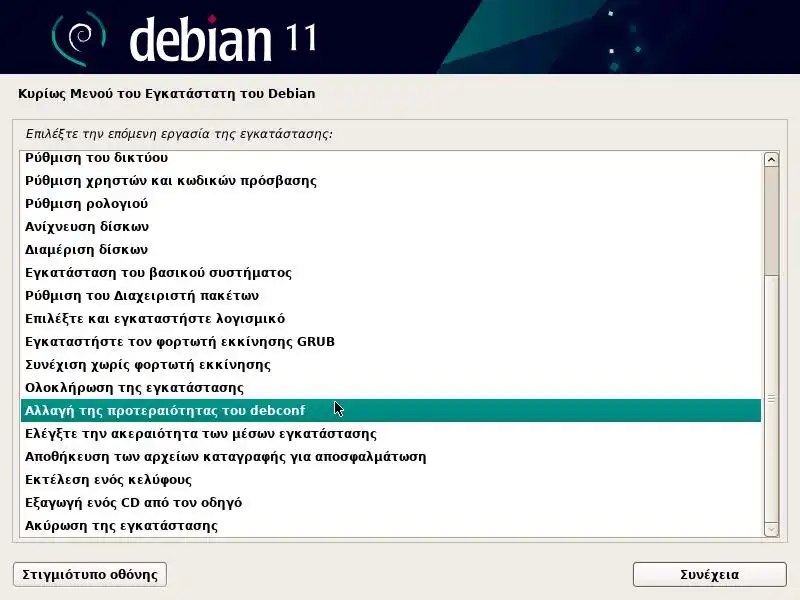Choose 'Συνέχιση χωρίς φορτωτή εκκίνησης'

[x=391, y=364]
